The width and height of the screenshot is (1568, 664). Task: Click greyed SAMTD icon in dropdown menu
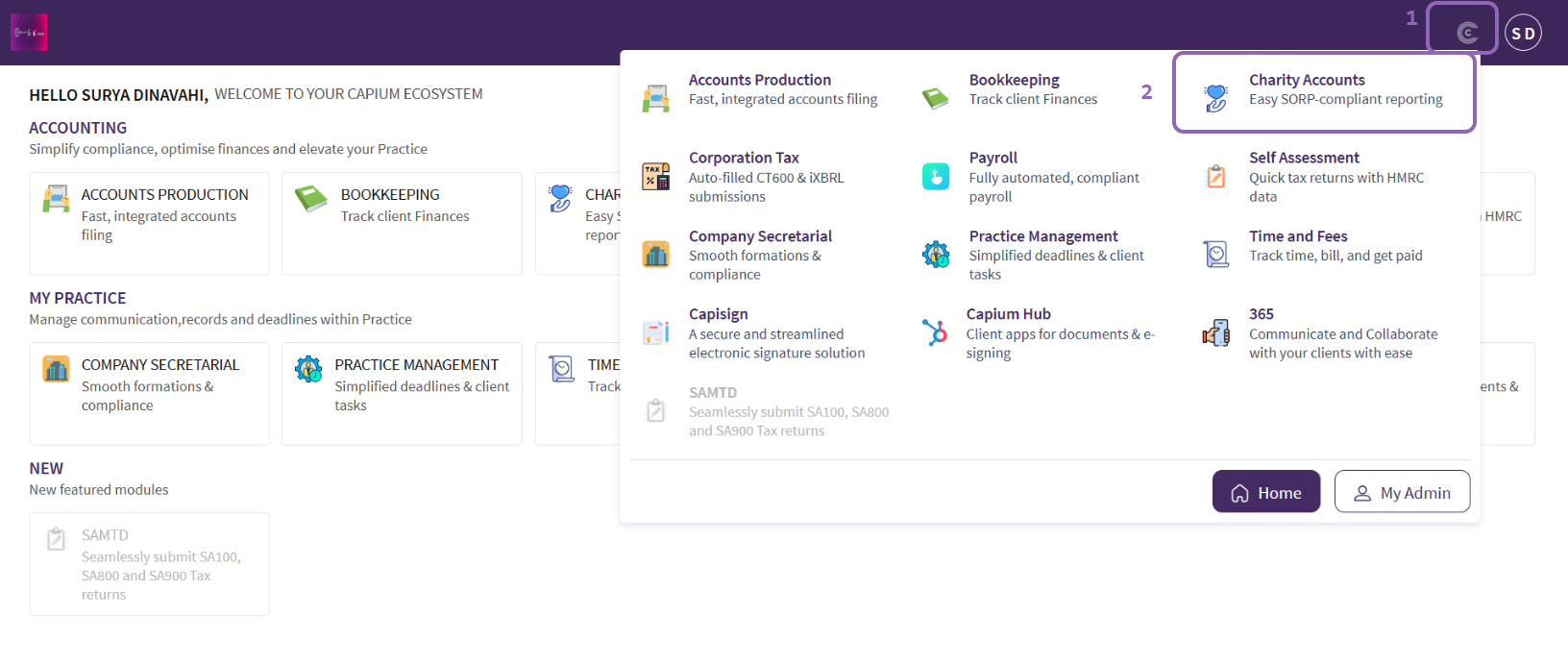click(655, 410)
